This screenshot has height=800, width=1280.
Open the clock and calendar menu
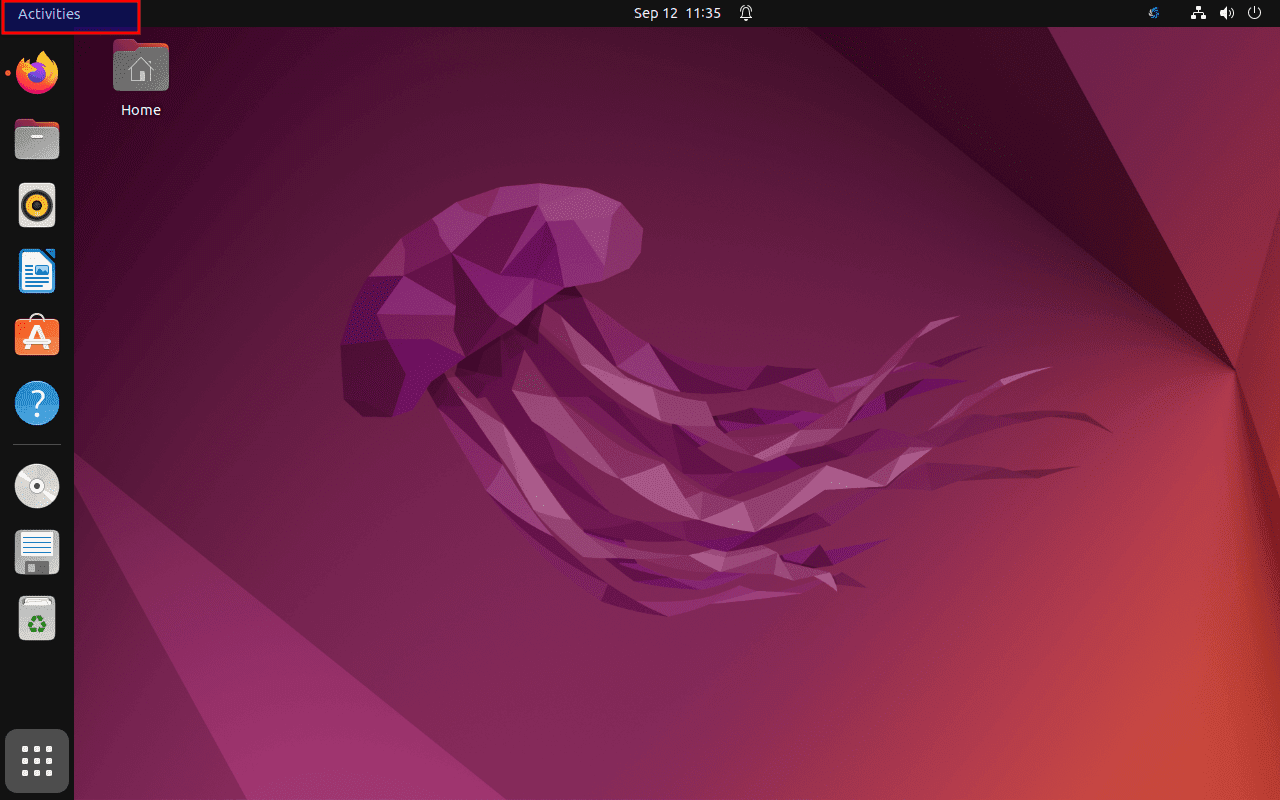676,14
